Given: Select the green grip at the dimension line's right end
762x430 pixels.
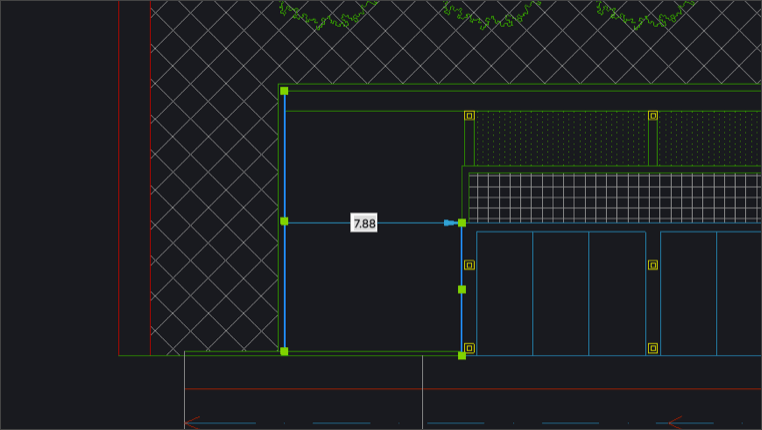Looking at the screenshot, I should [462, 223].
